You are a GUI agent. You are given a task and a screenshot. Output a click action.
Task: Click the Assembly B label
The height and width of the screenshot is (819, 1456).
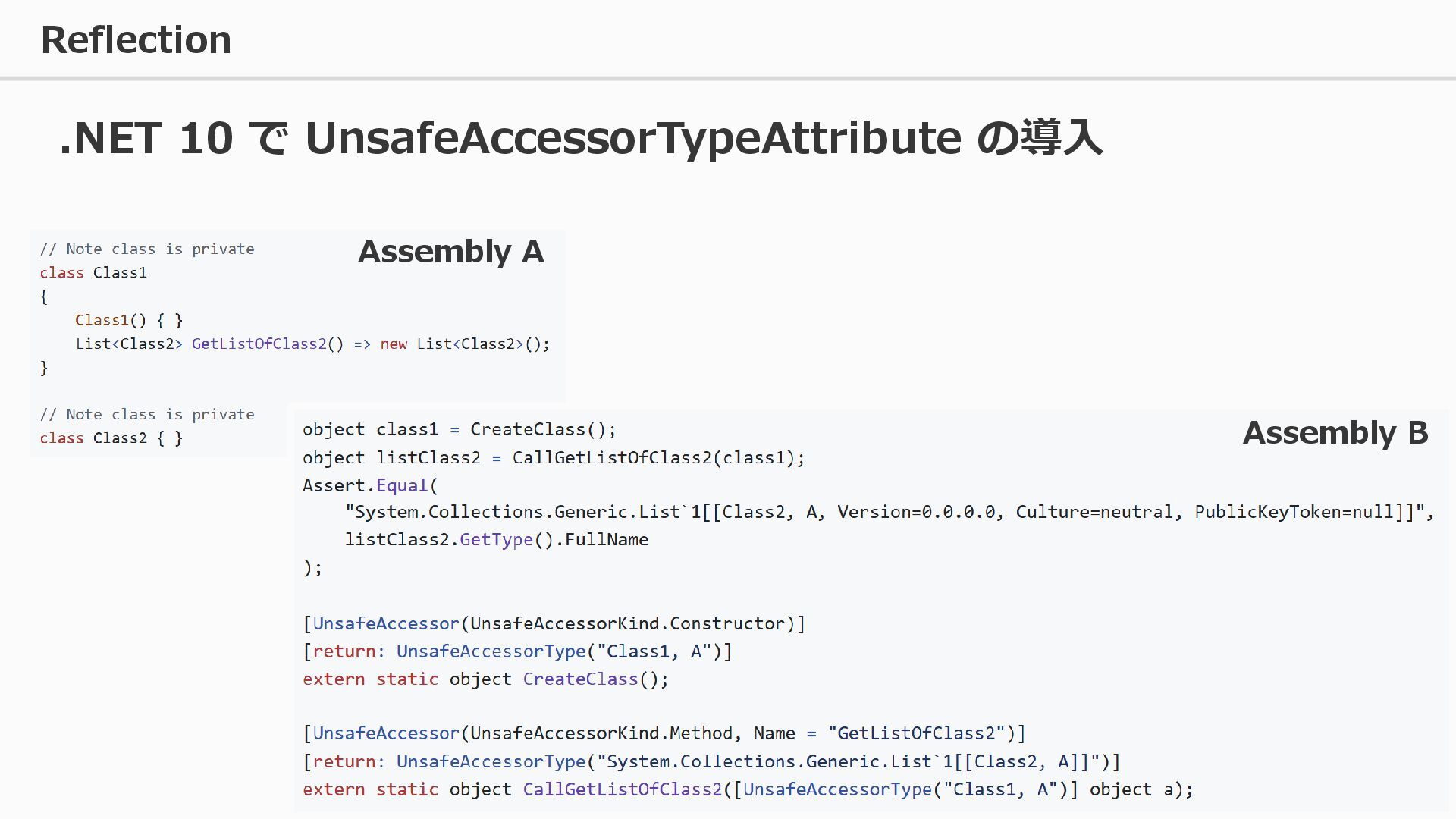tap(1335, 432)
